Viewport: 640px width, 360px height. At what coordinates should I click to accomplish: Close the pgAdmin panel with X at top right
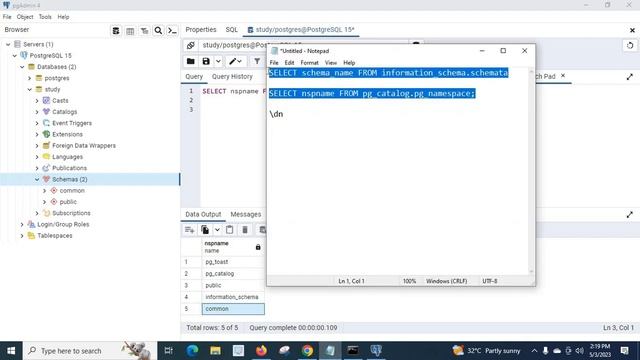[632, 30]
